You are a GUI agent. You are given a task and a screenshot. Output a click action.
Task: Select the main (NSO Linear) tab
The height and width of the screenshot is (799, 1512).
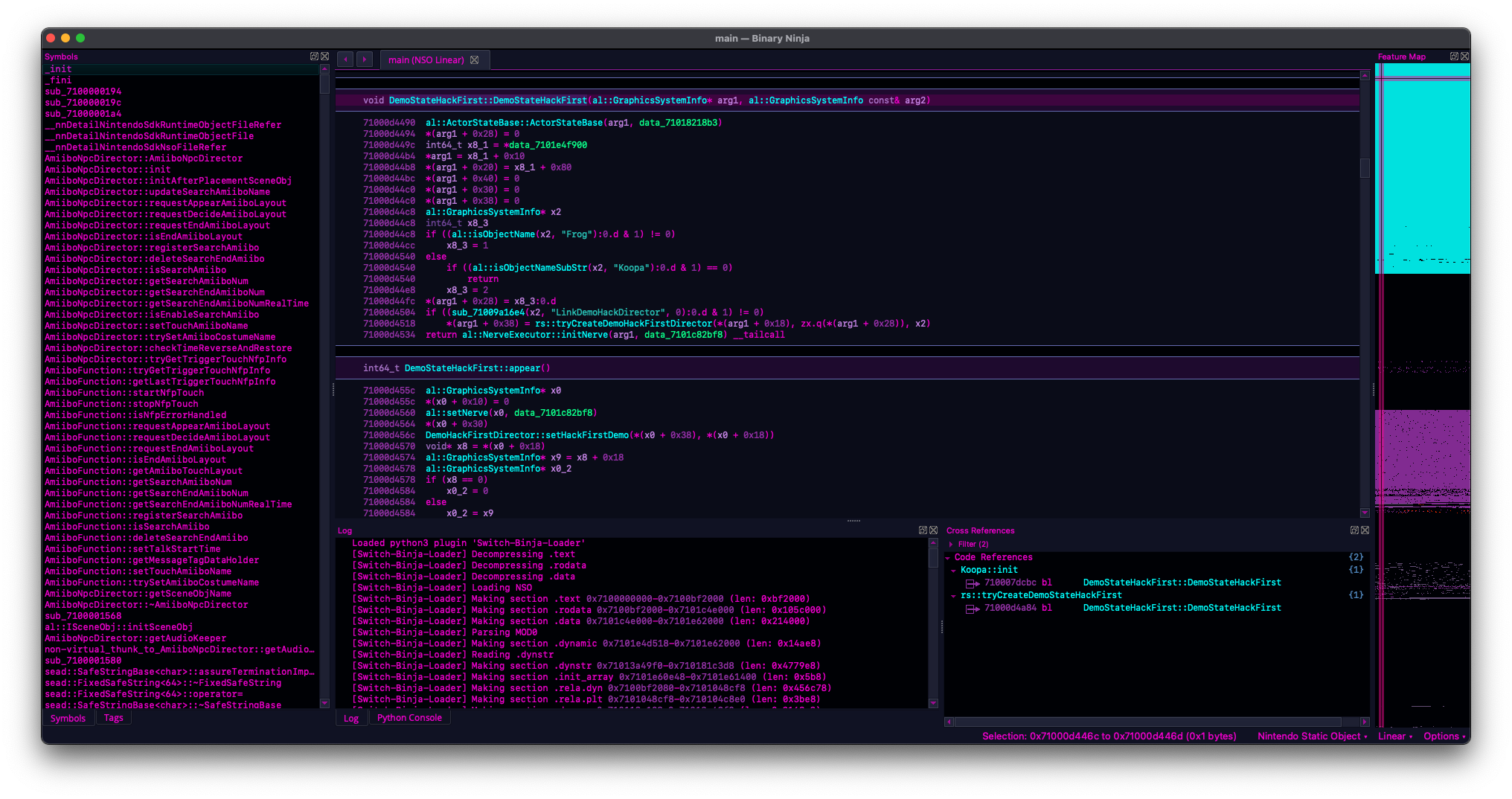pos(426,60)
